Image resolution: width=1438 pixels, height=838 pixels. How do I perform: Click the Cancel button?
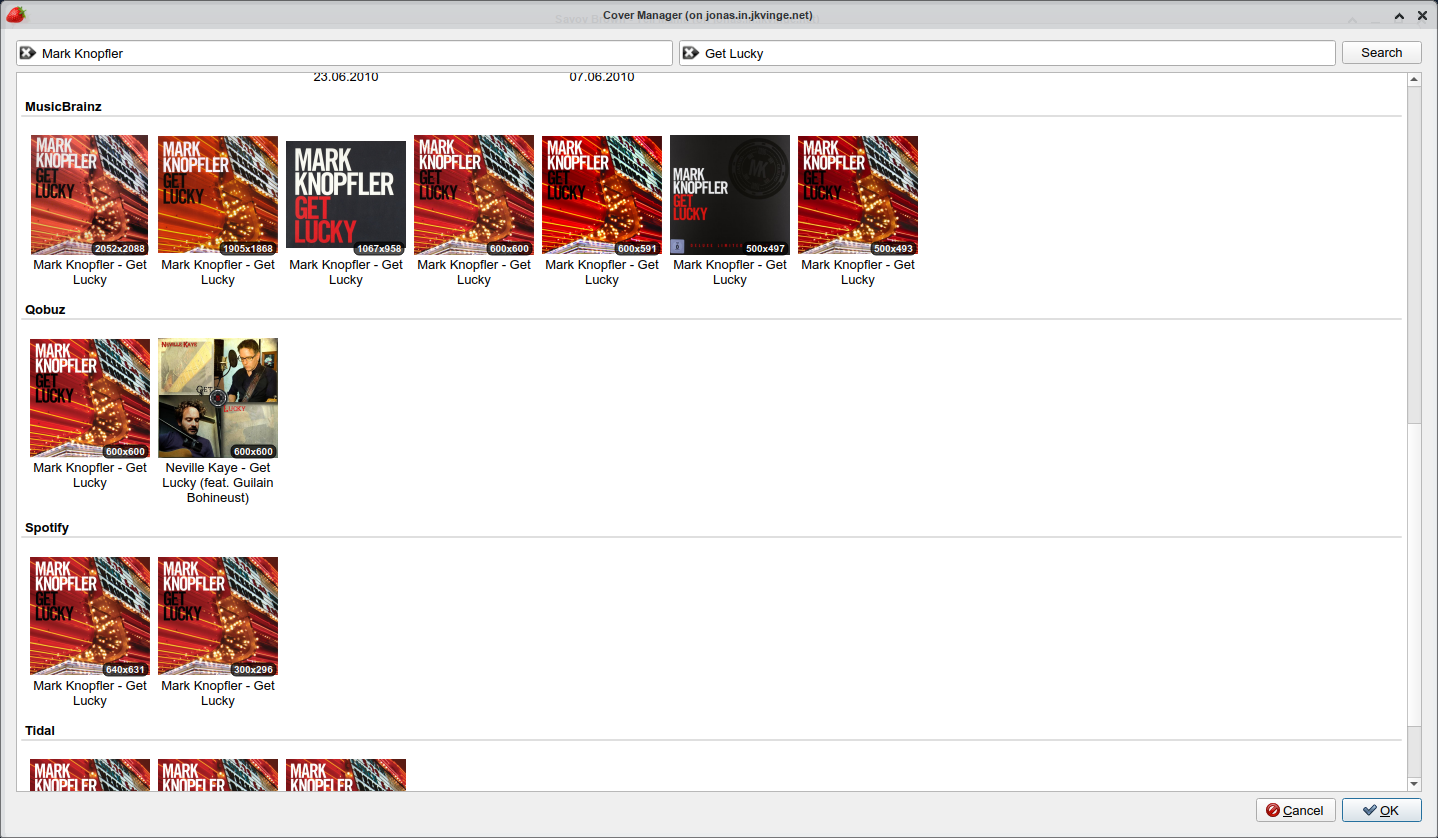[x=1295, y=810]
